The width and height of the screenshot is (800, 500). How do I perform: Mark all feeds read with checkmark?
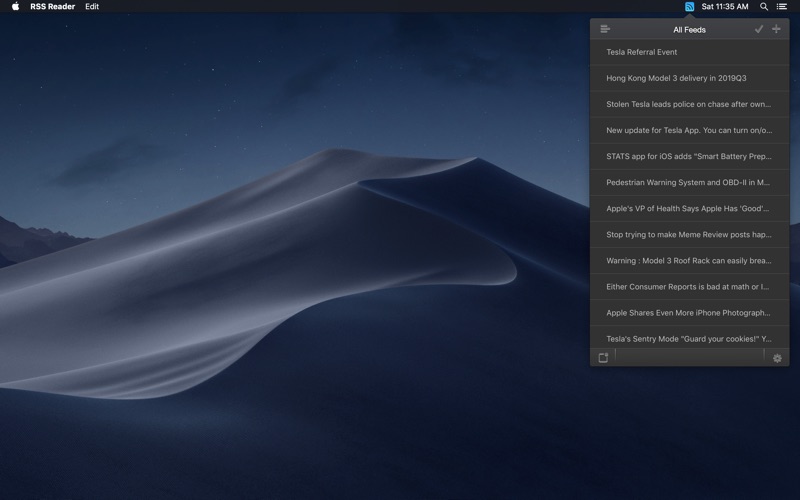click(x=759, y=29)
